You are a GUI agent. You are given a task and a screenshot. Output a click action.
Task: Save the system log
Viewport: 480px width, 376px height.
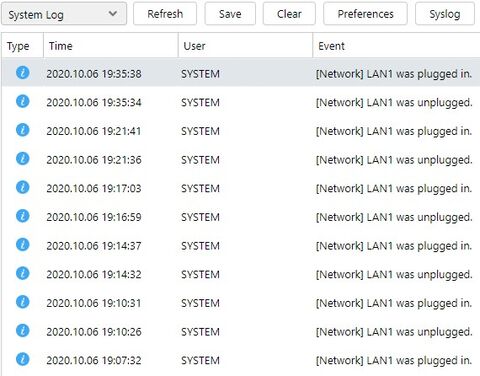[x=230, y=14]
